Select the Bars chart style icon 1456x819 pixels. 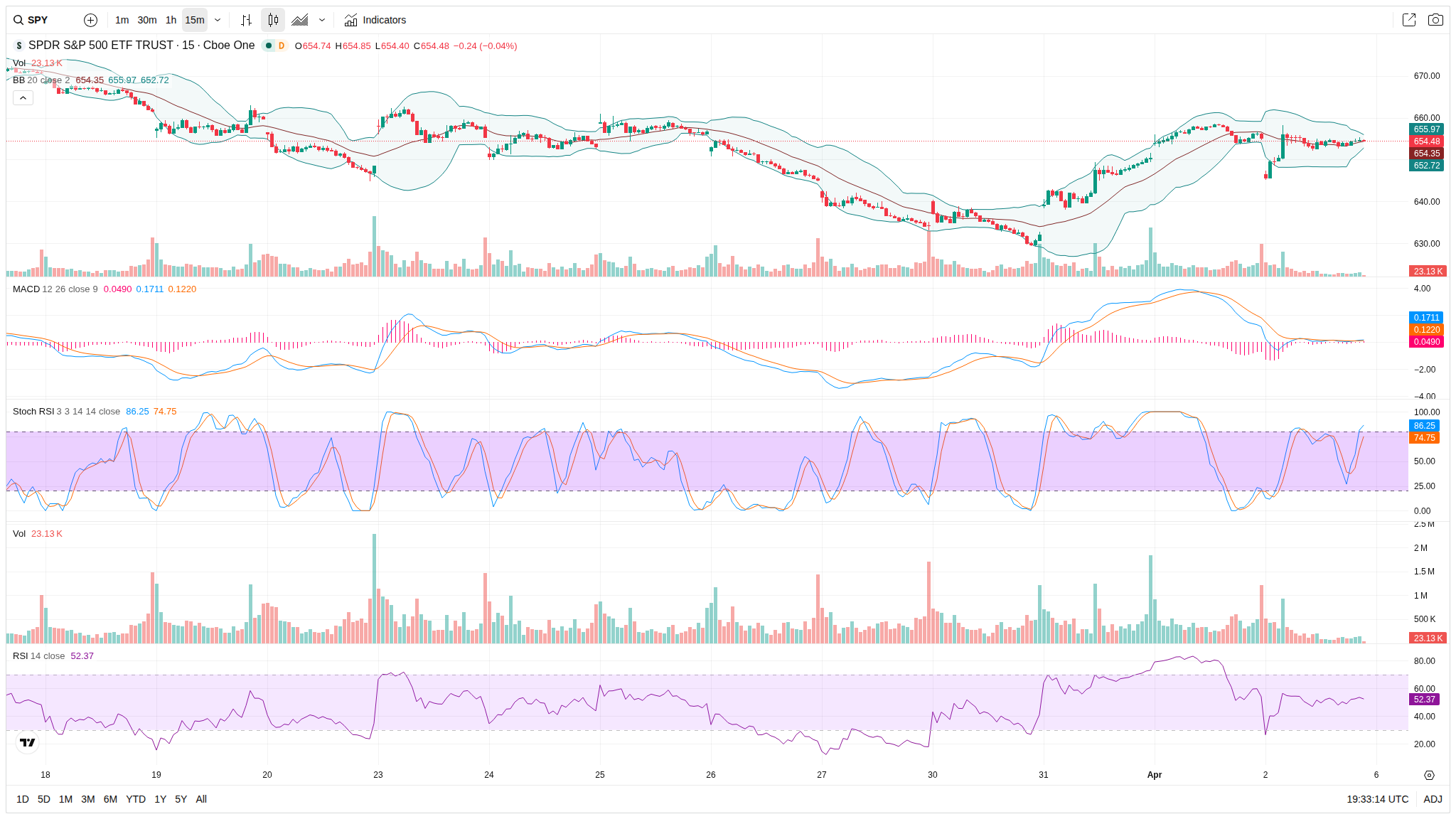coord(246,20)
